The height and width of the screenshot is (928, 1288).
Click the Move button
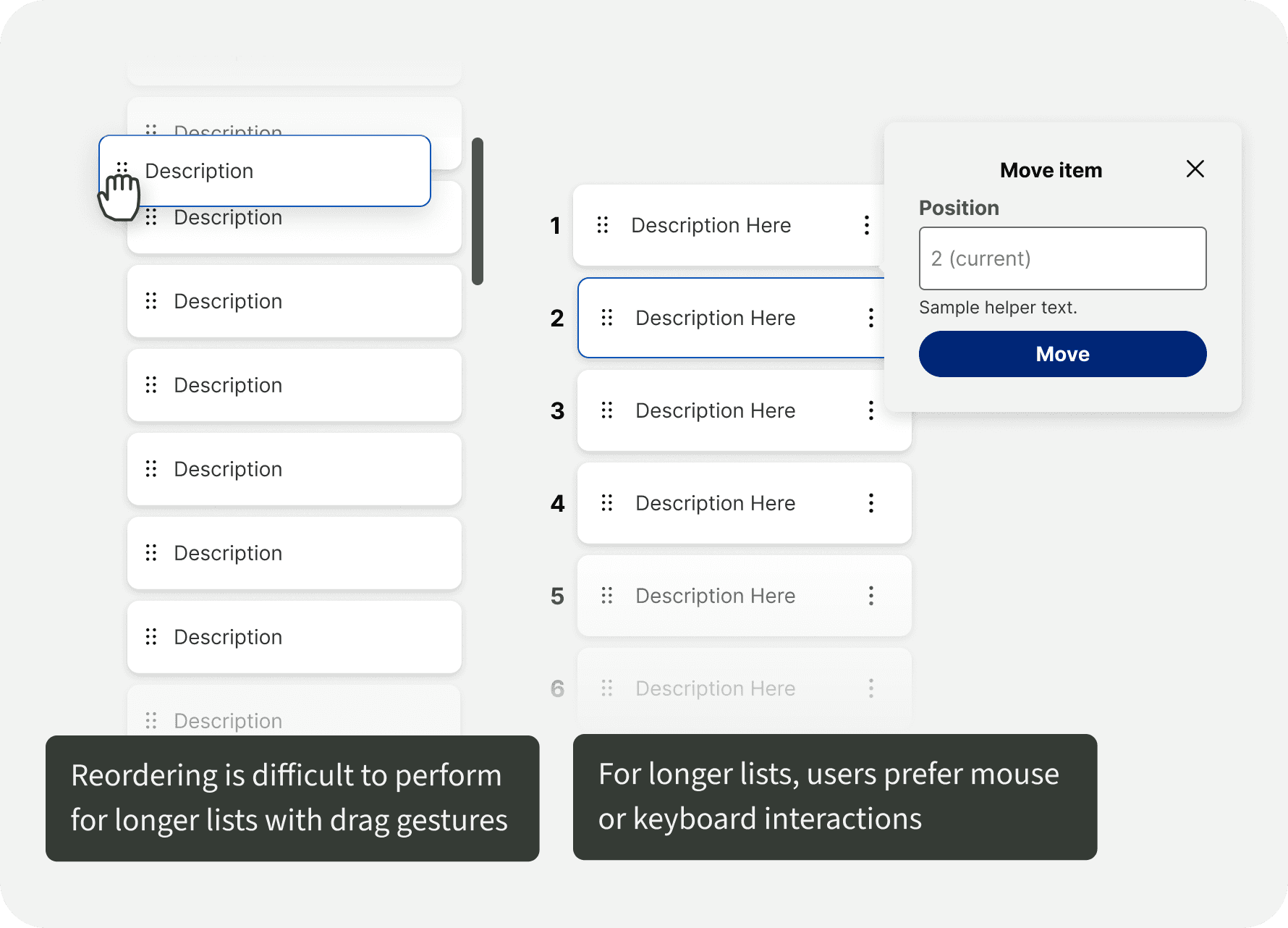pos(1062,354)
